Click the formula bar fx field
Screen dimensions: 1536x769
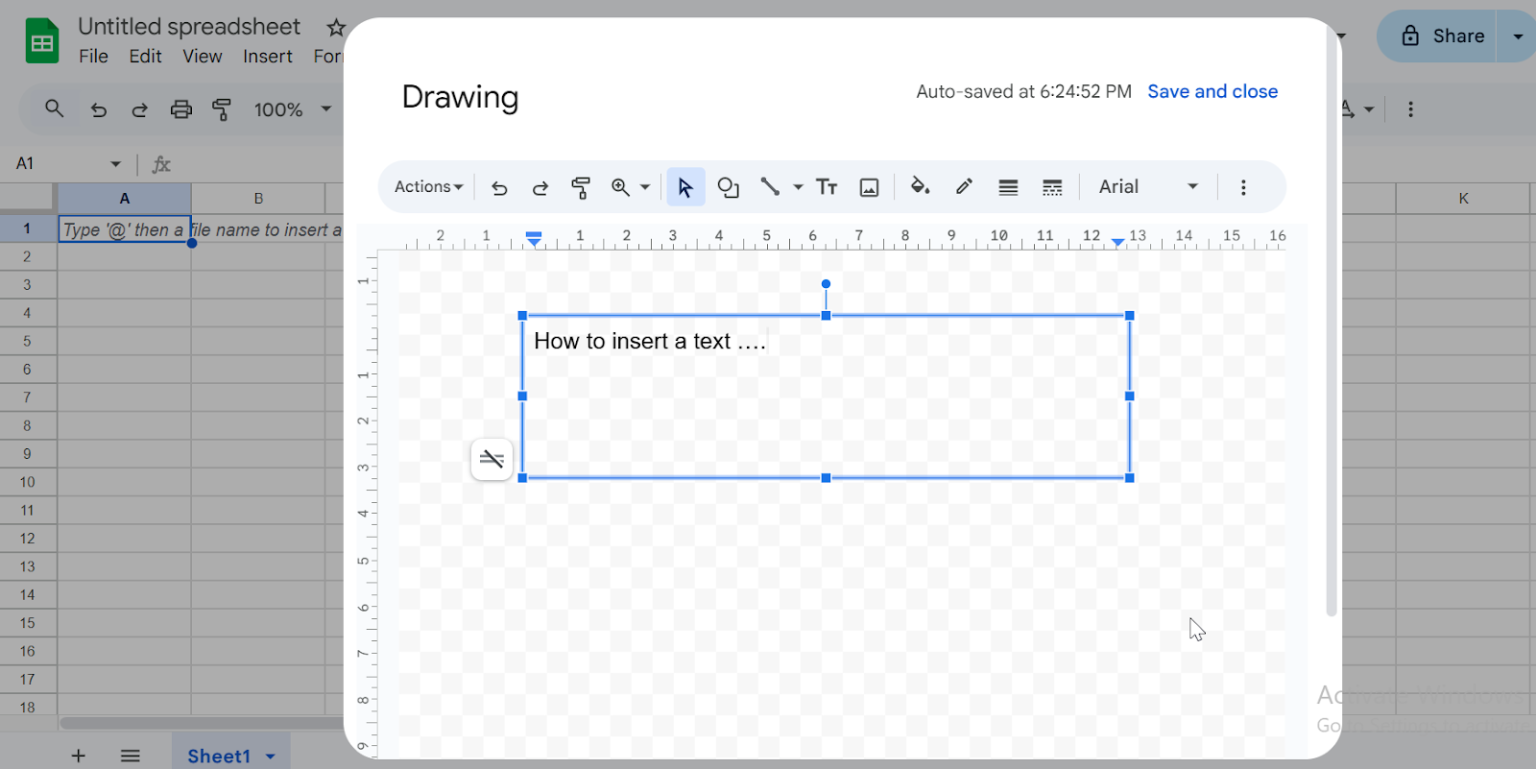(161, 163)
